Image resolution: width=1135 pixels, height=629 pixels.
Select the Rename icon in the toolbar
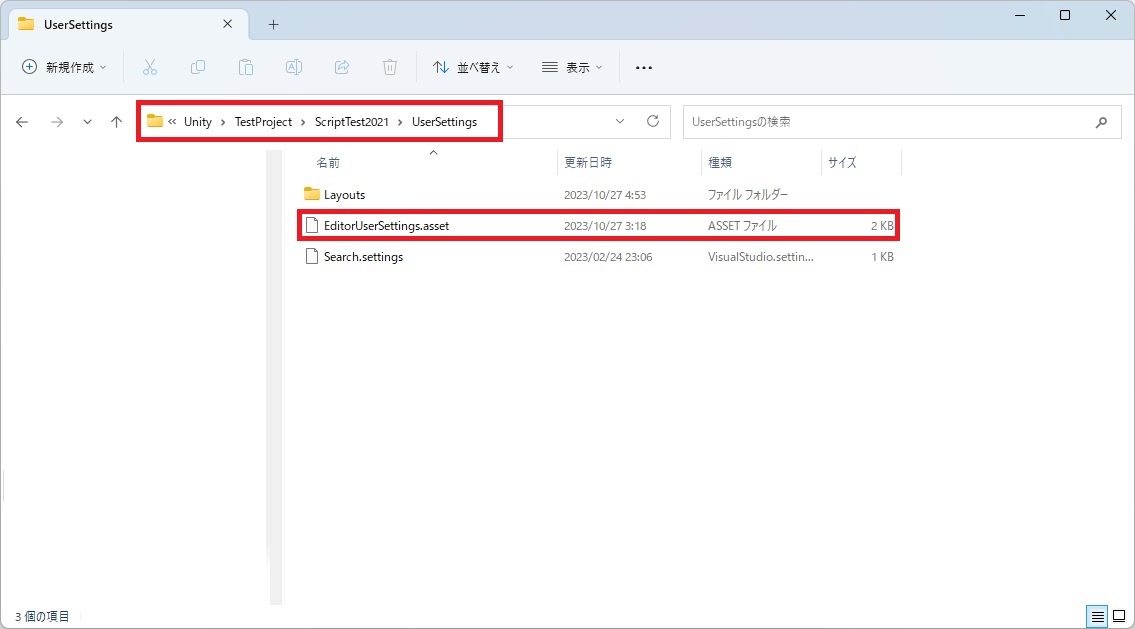coord(294,67)
